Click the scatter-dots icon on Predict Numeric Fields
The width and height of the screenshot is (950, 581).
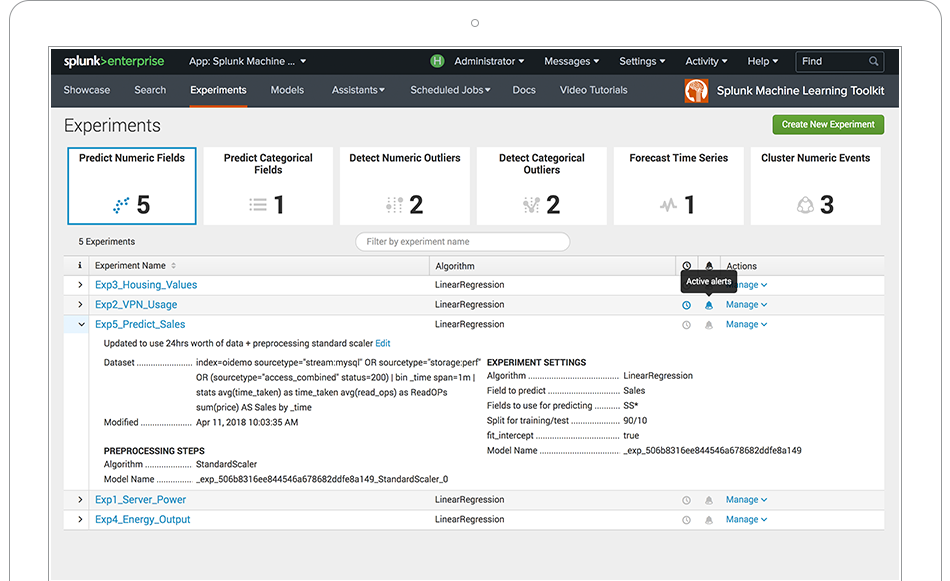[x=121, y=205]
